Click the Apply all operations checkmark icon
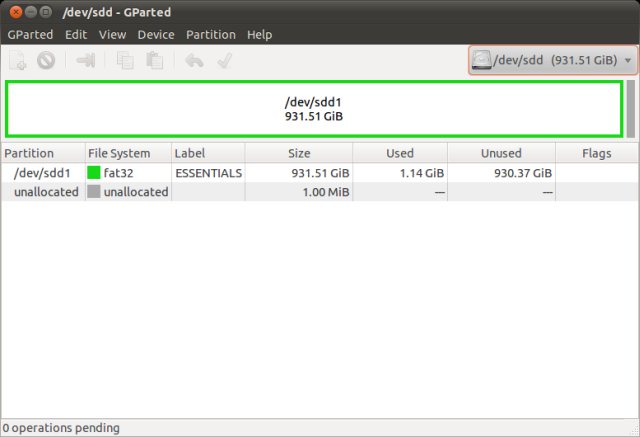Viewport: 640px width, 437px height. [x=224, y=61]
